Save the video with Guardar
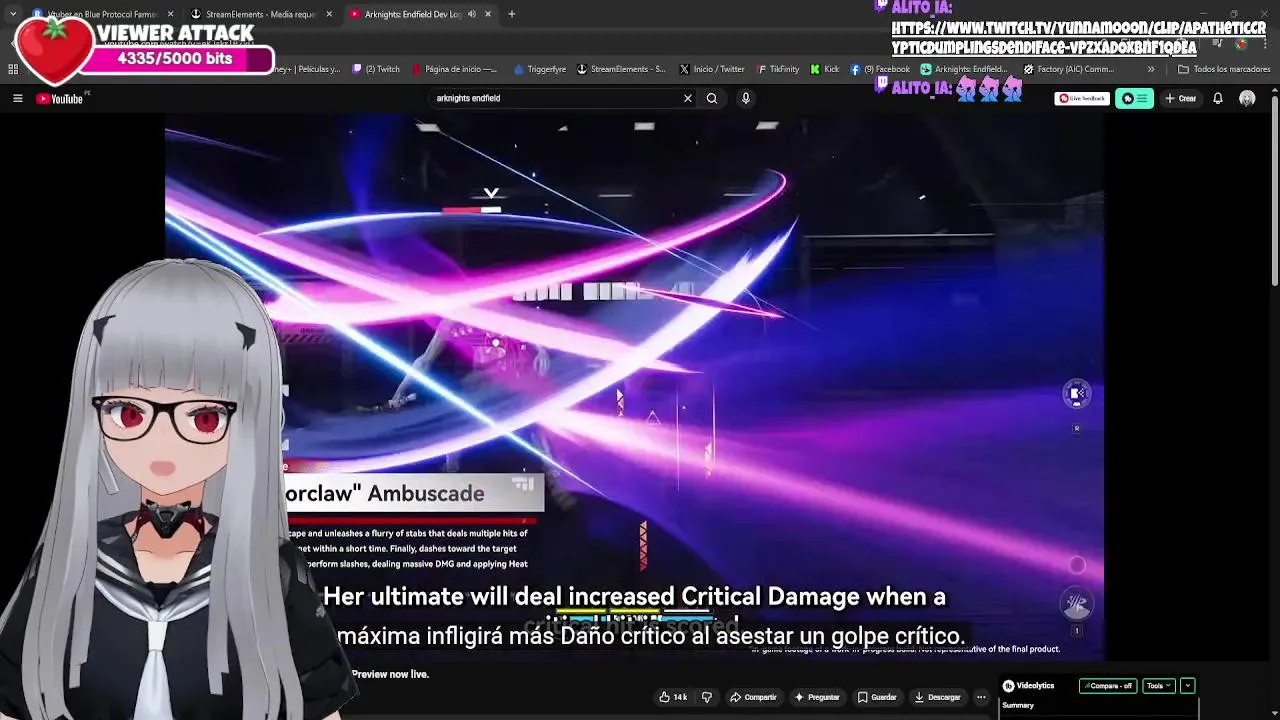 pyautogui.click(x=877, y=697)
